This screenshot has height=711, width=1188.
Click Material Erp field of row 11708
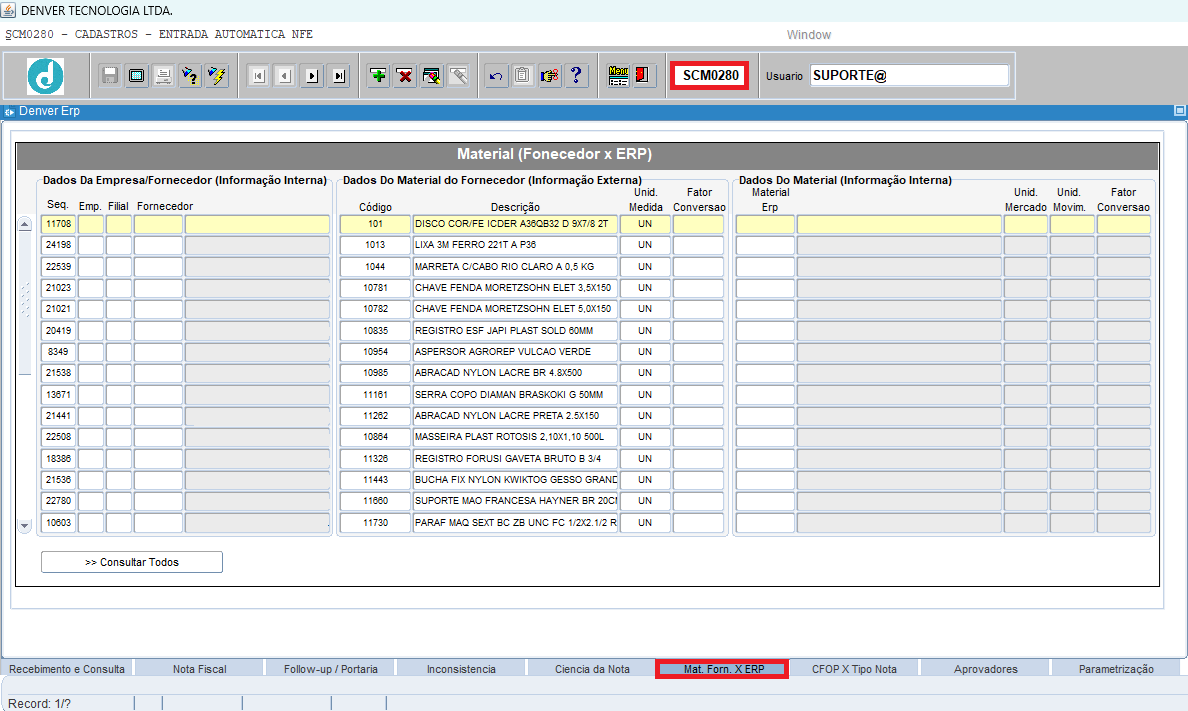765,224
